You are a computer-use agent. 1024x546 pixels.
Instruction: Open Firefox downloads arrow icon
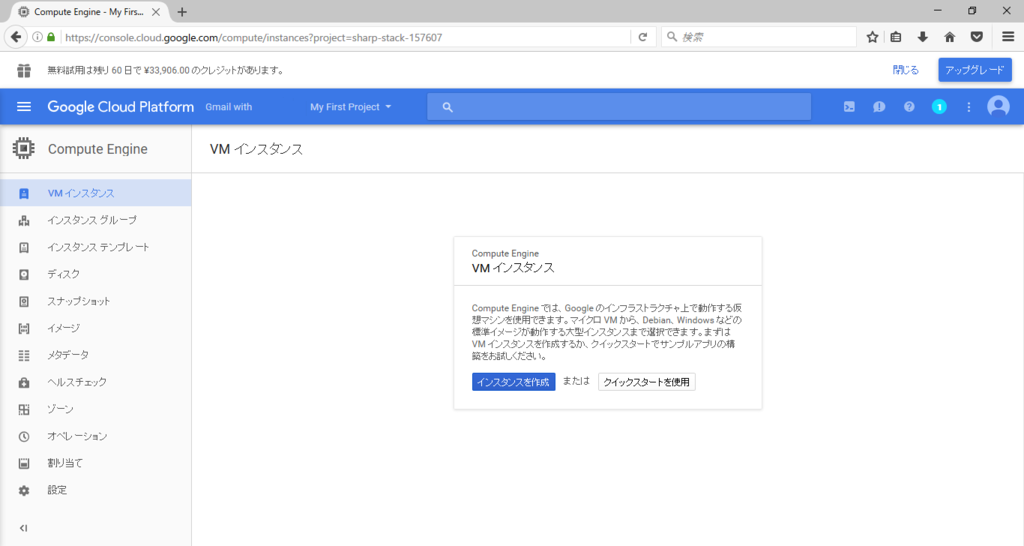pos(923,37)
